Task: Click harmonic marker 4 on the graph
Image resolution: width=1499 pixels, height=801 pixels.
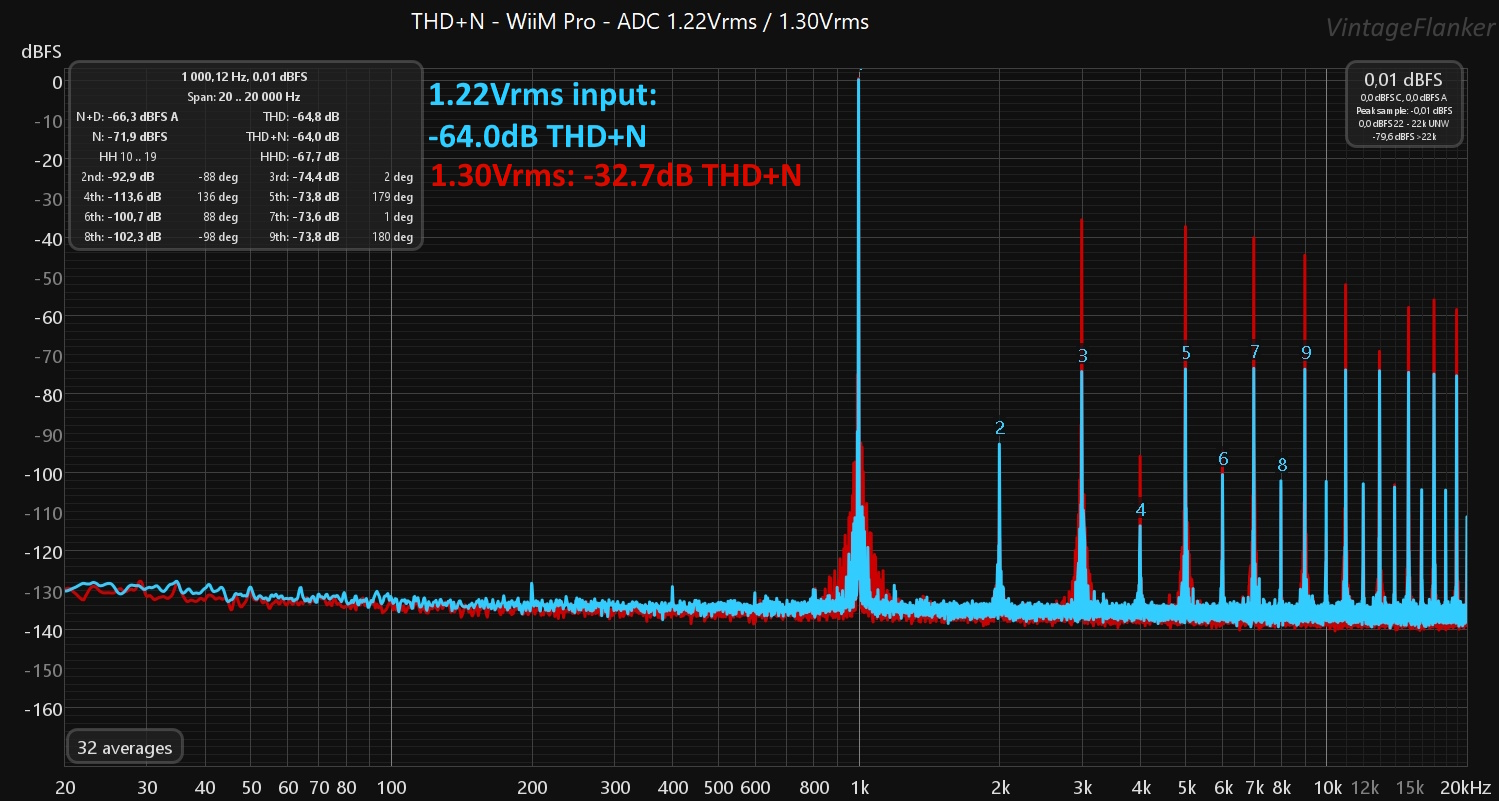Action: (1141, 510)
